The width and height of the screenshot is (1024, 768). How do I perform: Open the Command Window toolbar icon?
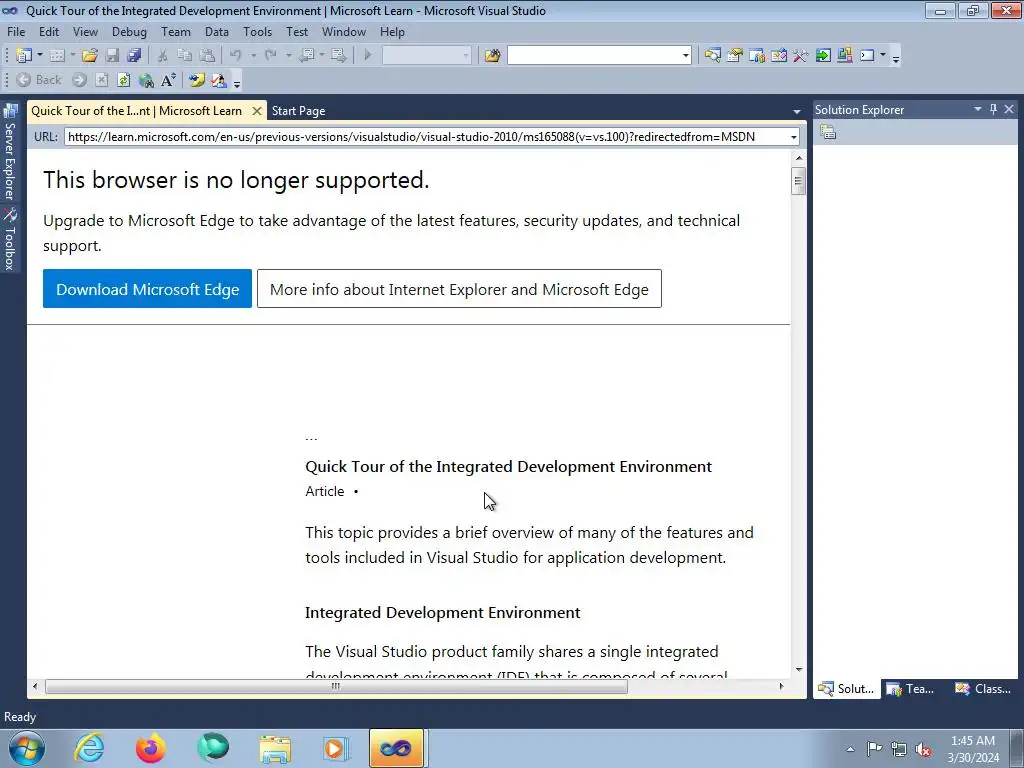tap(867, 56)
